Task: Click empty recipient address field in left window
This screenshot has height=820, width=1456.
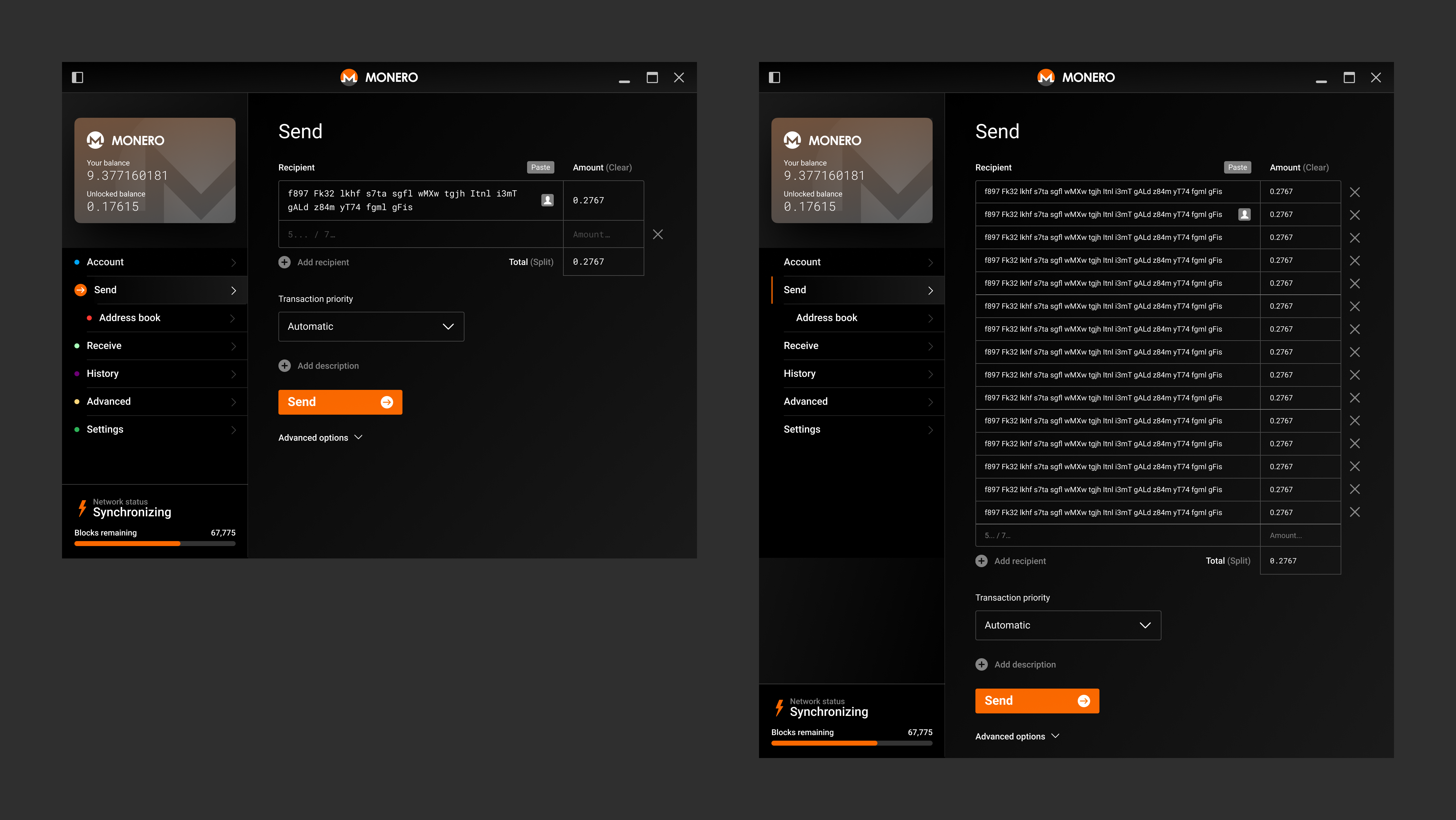Action: [420, 234]
